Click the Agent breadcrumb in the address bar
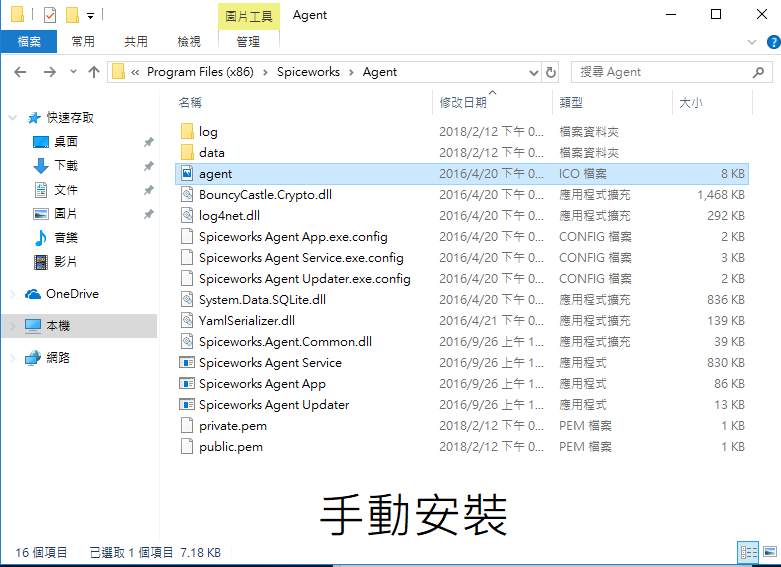Viewport: 781px width, 567px height. click(x=380, y=72)
